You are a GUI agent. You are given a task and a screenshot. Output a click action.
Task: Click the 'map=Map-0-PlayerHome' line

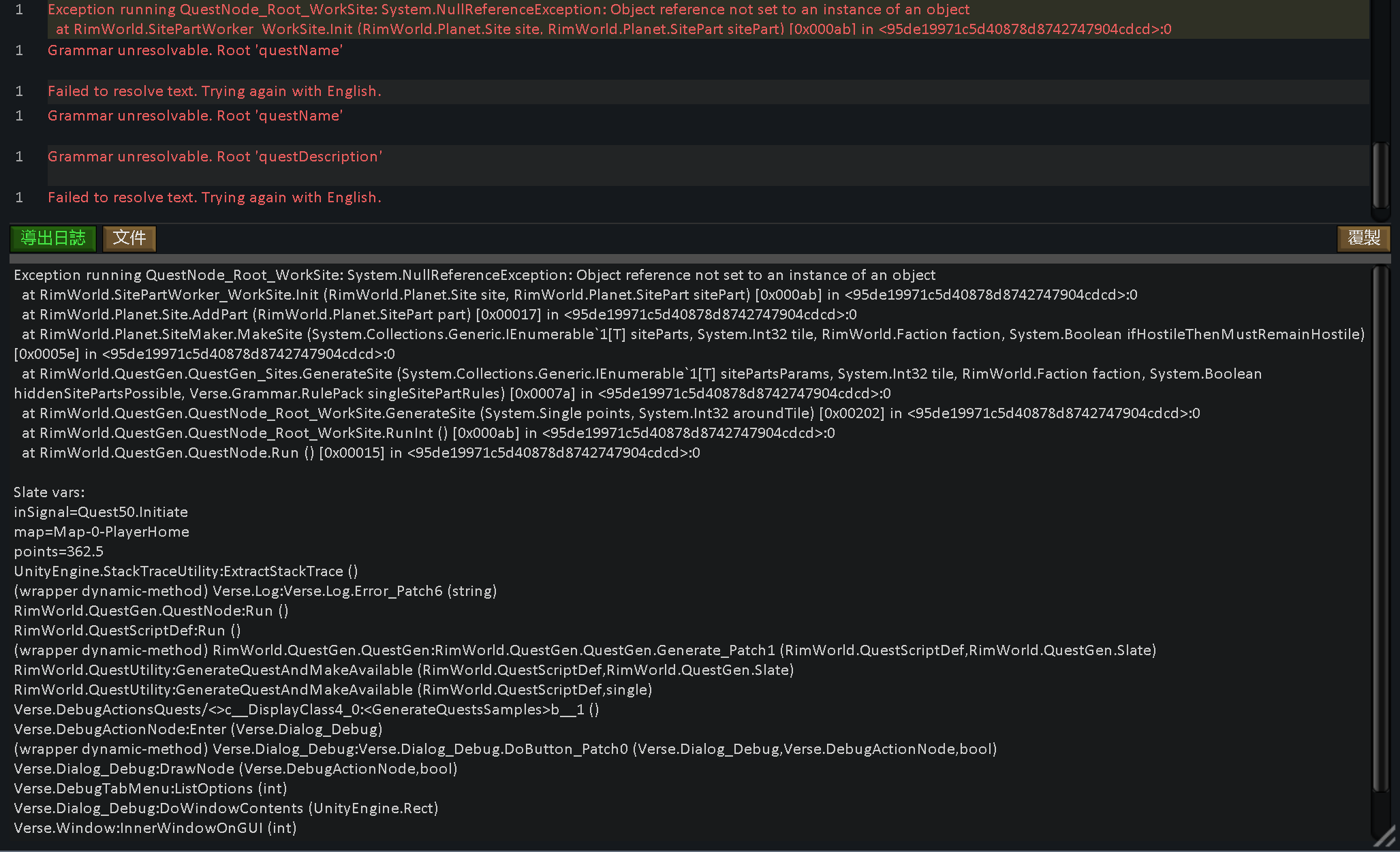click(102, 532)
